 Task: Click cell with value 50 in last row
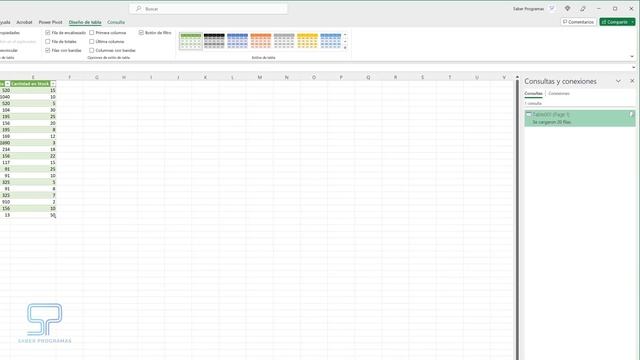(33, 215)
